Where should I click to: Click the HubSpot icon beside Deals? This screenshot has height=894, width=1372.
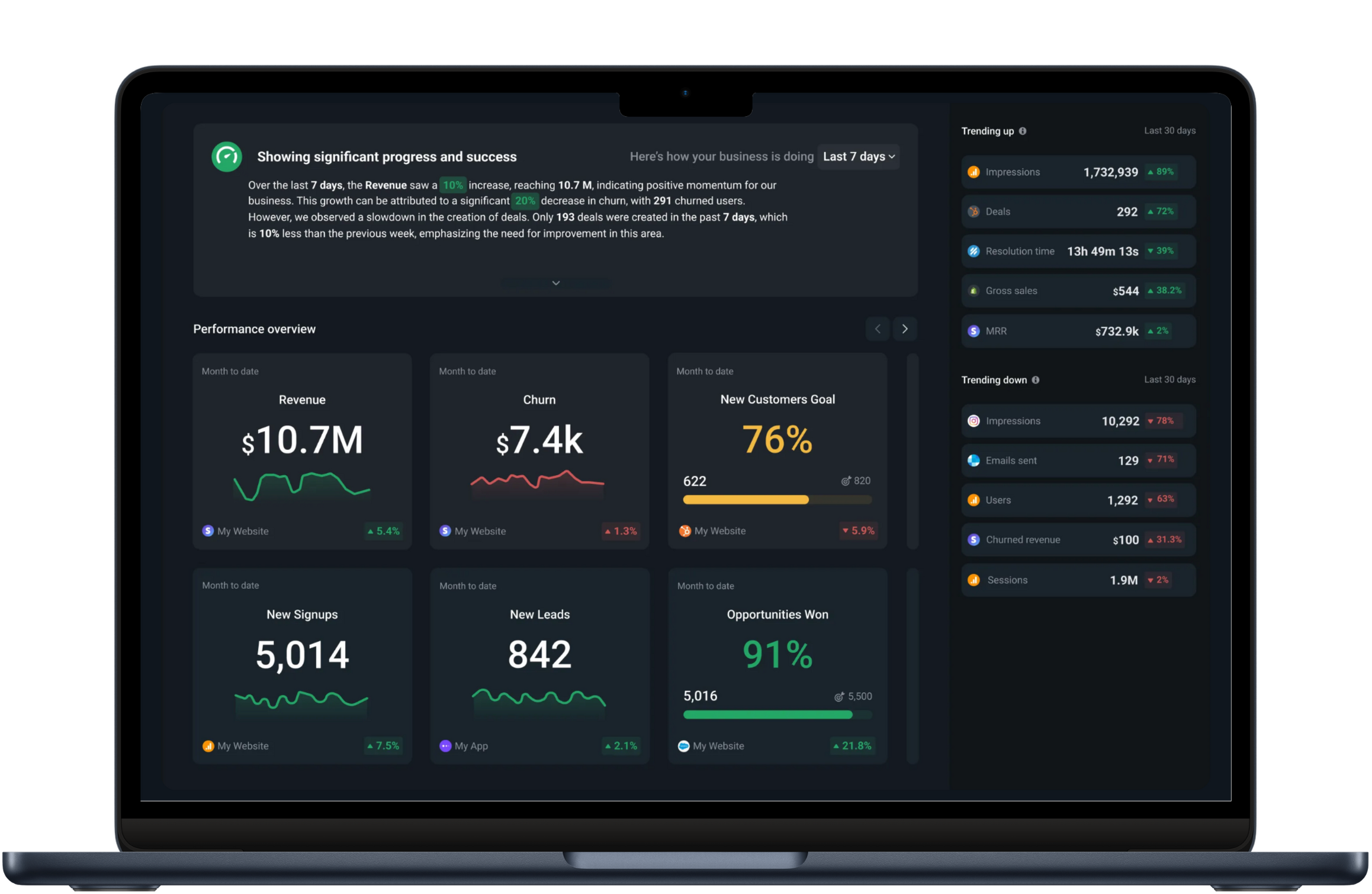pyautogui.click(x=973, y=211)
